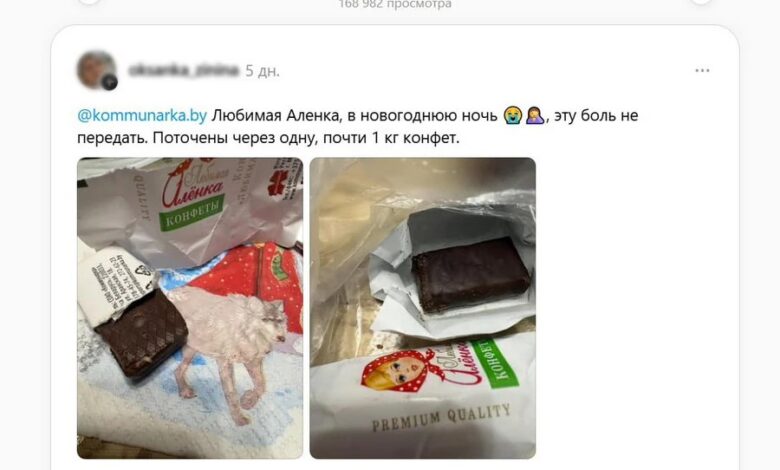Open the three-dot more options menu
This screenshot has width=780, height=470.
click(x=702, y=71)
